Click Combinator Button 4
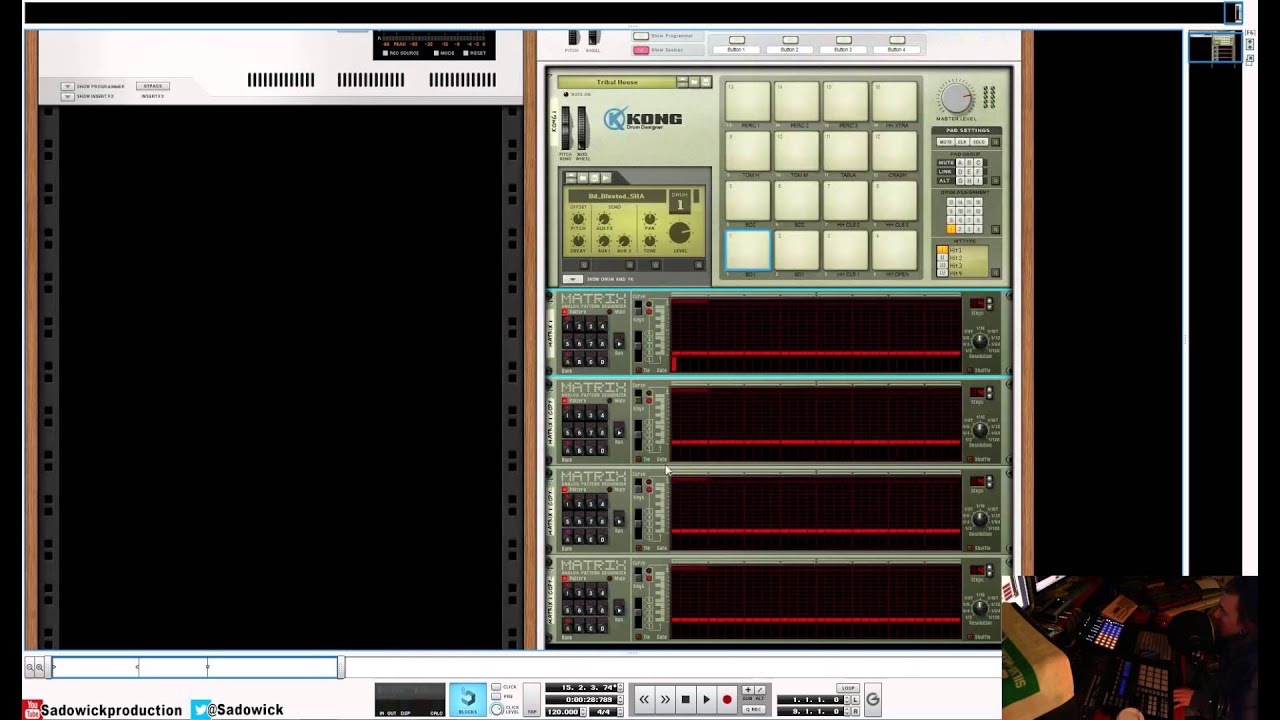The width and height of the screenshot is (1280, 720). 897,40
